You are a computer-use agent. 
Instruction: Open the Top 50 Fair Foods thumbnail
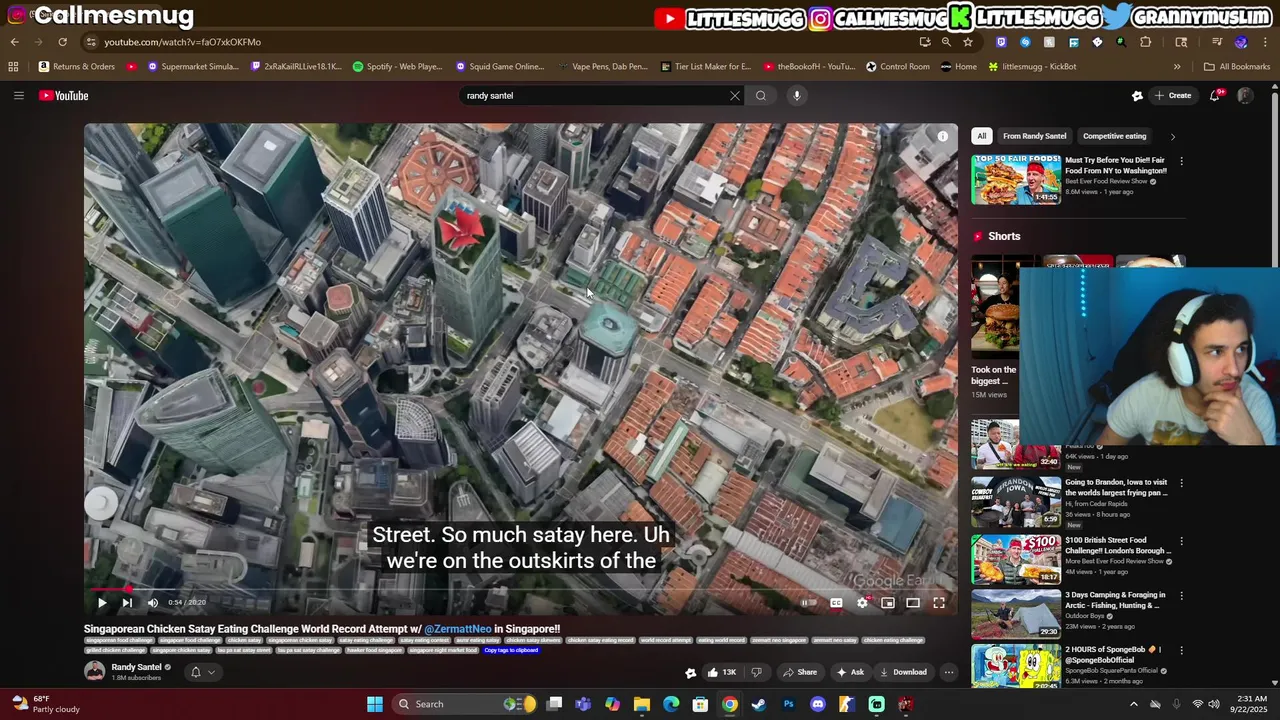(x=1016, y=180)
